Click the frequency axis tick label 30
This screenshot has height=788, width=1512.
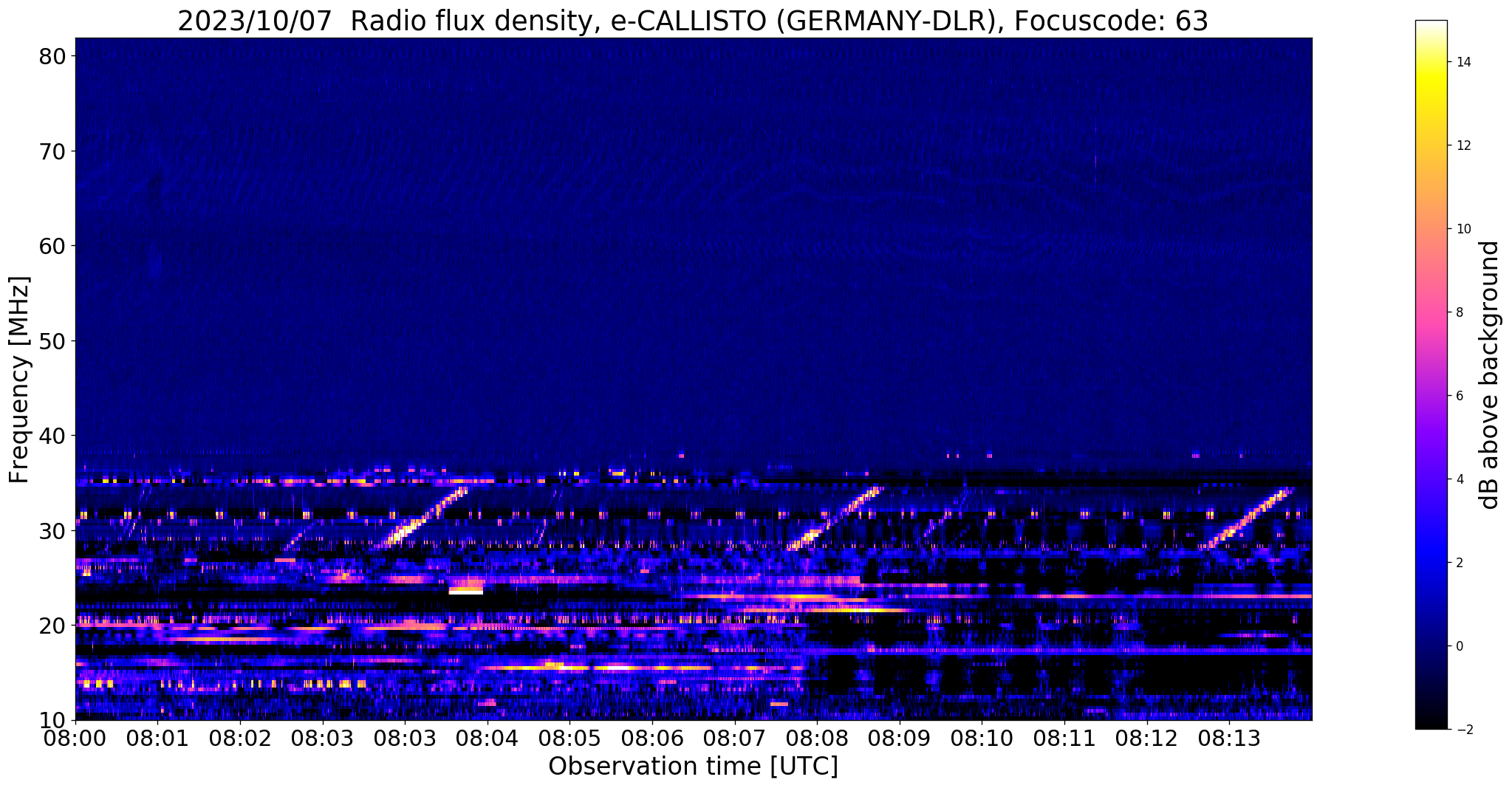tap(53, 530)
